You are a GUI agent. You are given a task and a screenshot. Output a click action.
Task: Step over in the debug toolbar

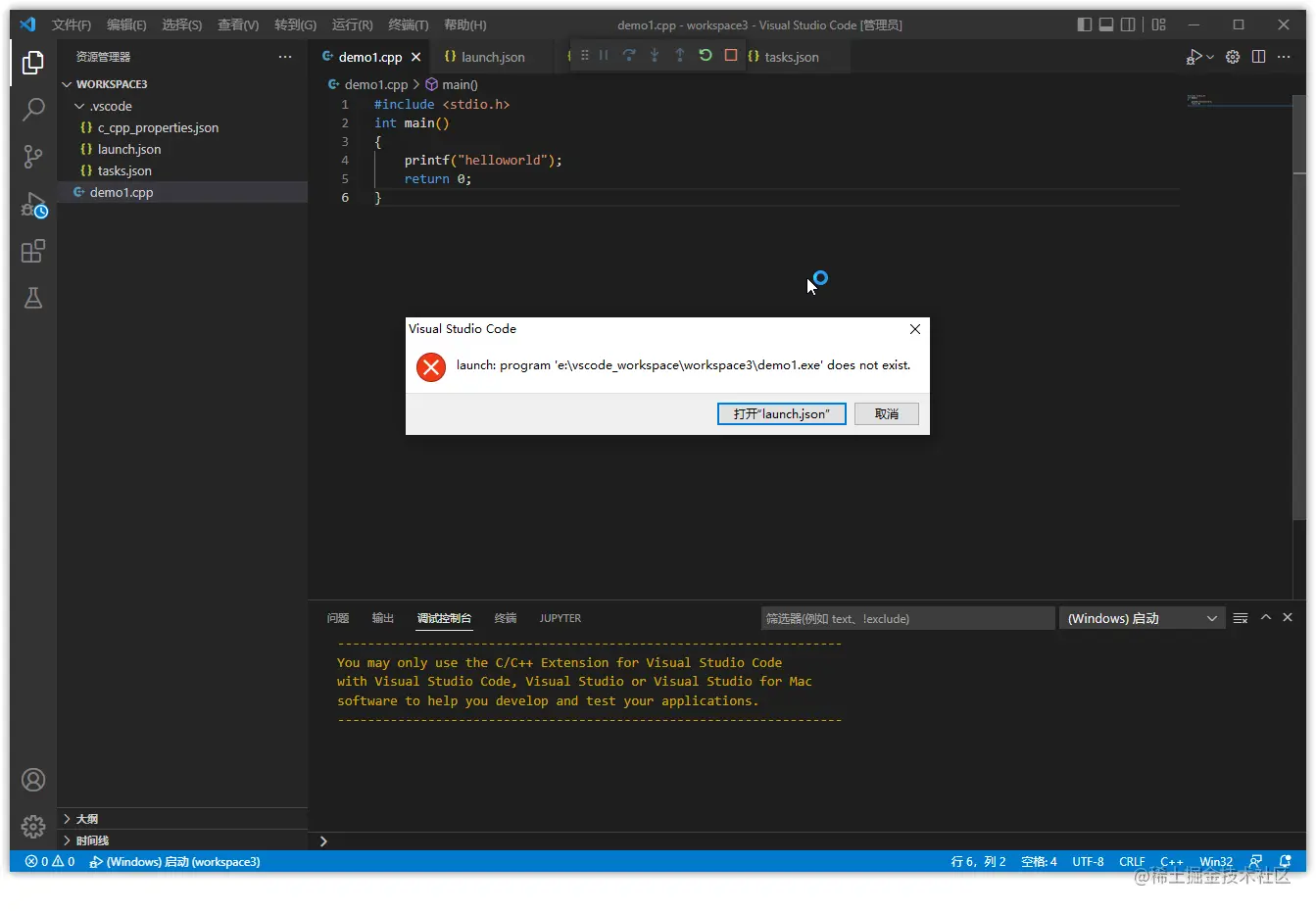click(x=629, y=56)
